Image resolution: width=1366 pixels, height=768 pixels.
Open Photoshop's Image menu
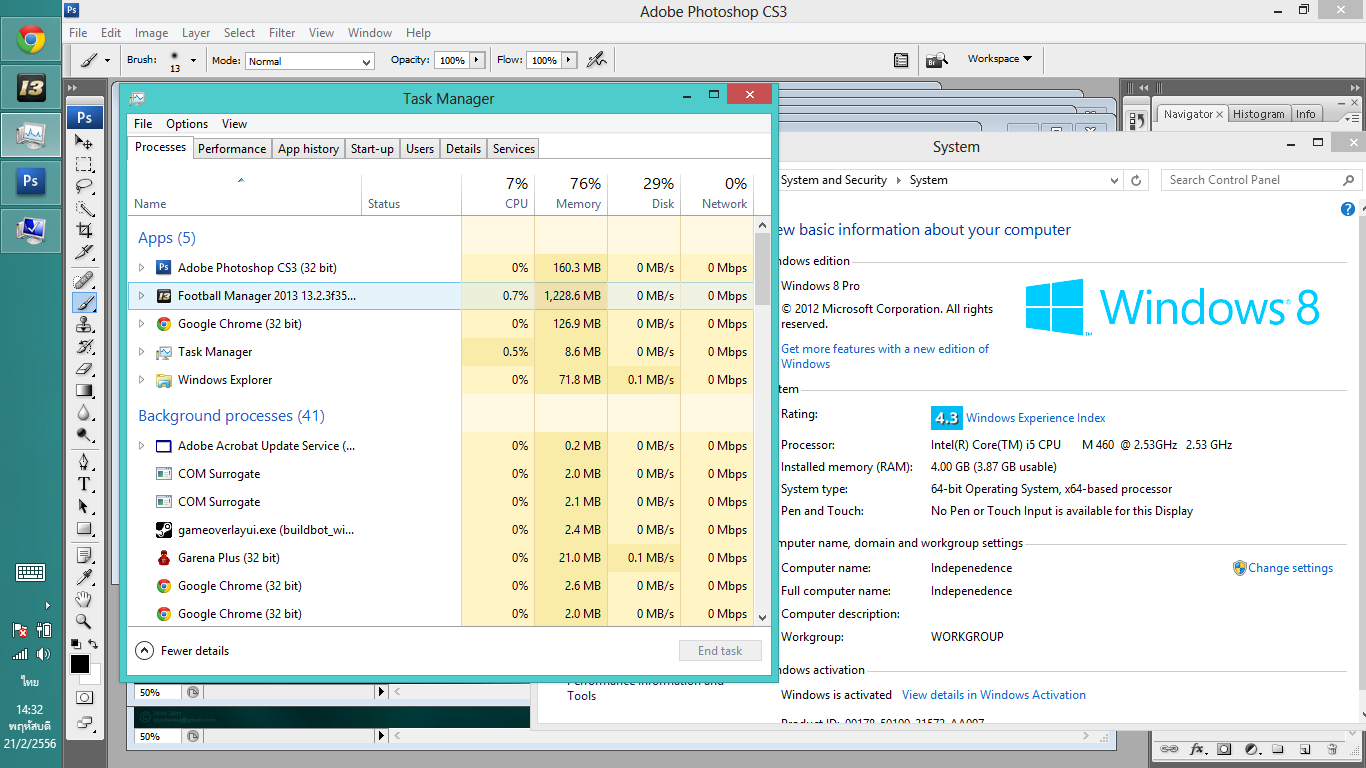(x=152, y=33)
